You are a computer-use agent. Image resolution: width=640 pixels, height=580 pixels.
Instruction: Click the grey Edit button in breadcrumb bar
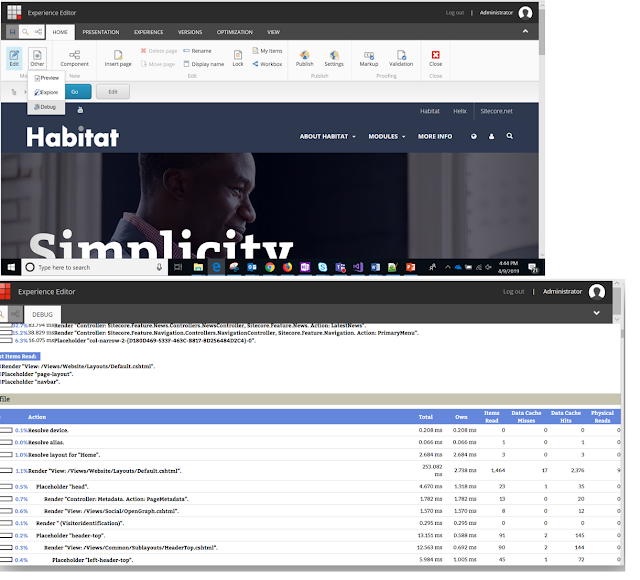click(113, 92)
